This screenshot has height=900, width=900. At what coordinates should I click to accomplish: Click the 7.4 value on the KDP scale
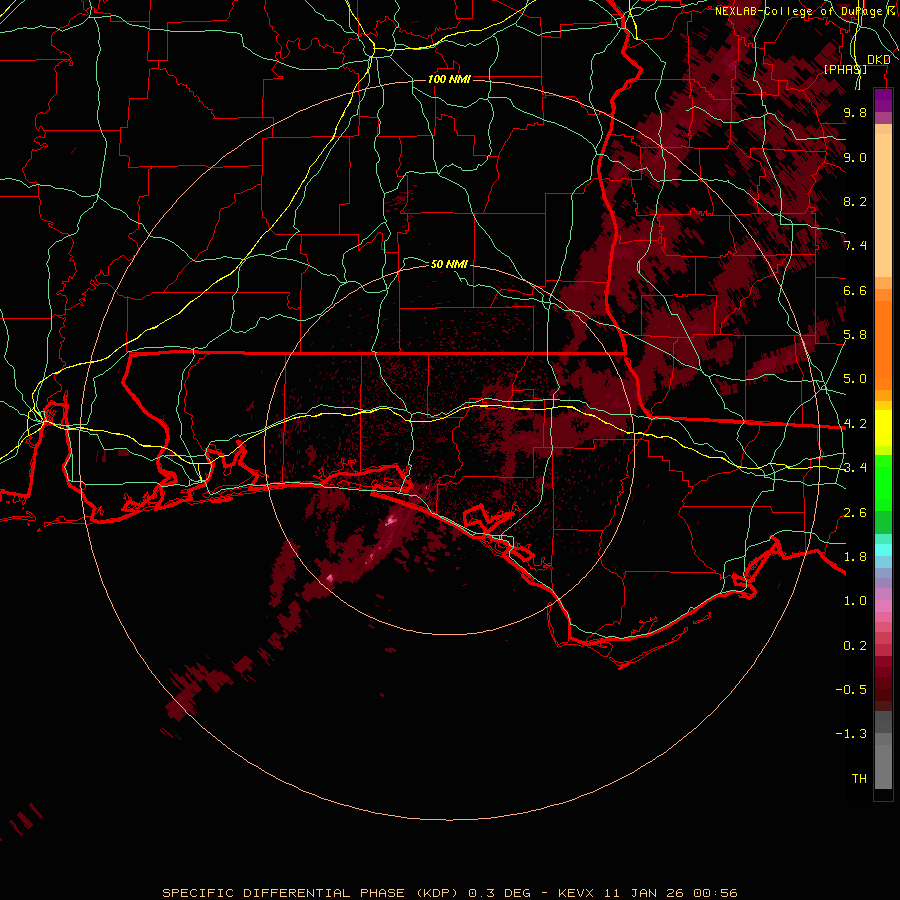point(855,246)
